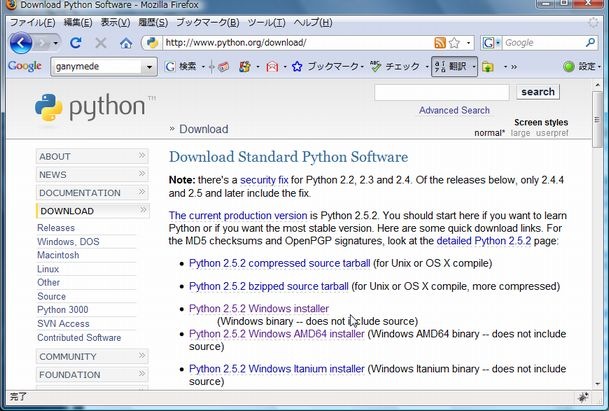Switch screen style to large

[520, 133]
